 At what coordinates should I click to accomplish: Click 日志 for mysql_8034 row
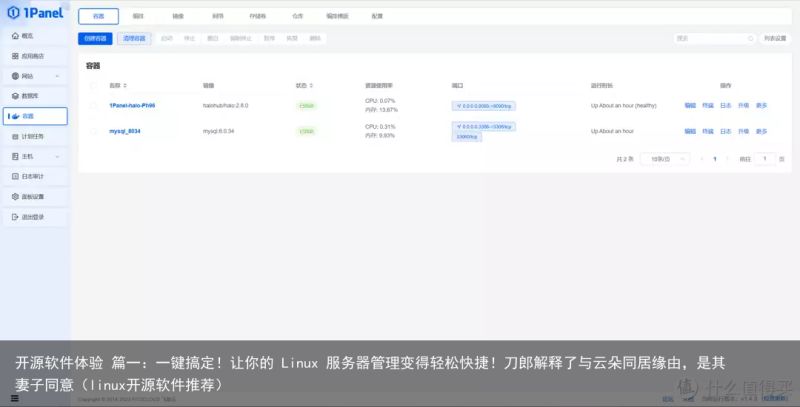(726, 131)
